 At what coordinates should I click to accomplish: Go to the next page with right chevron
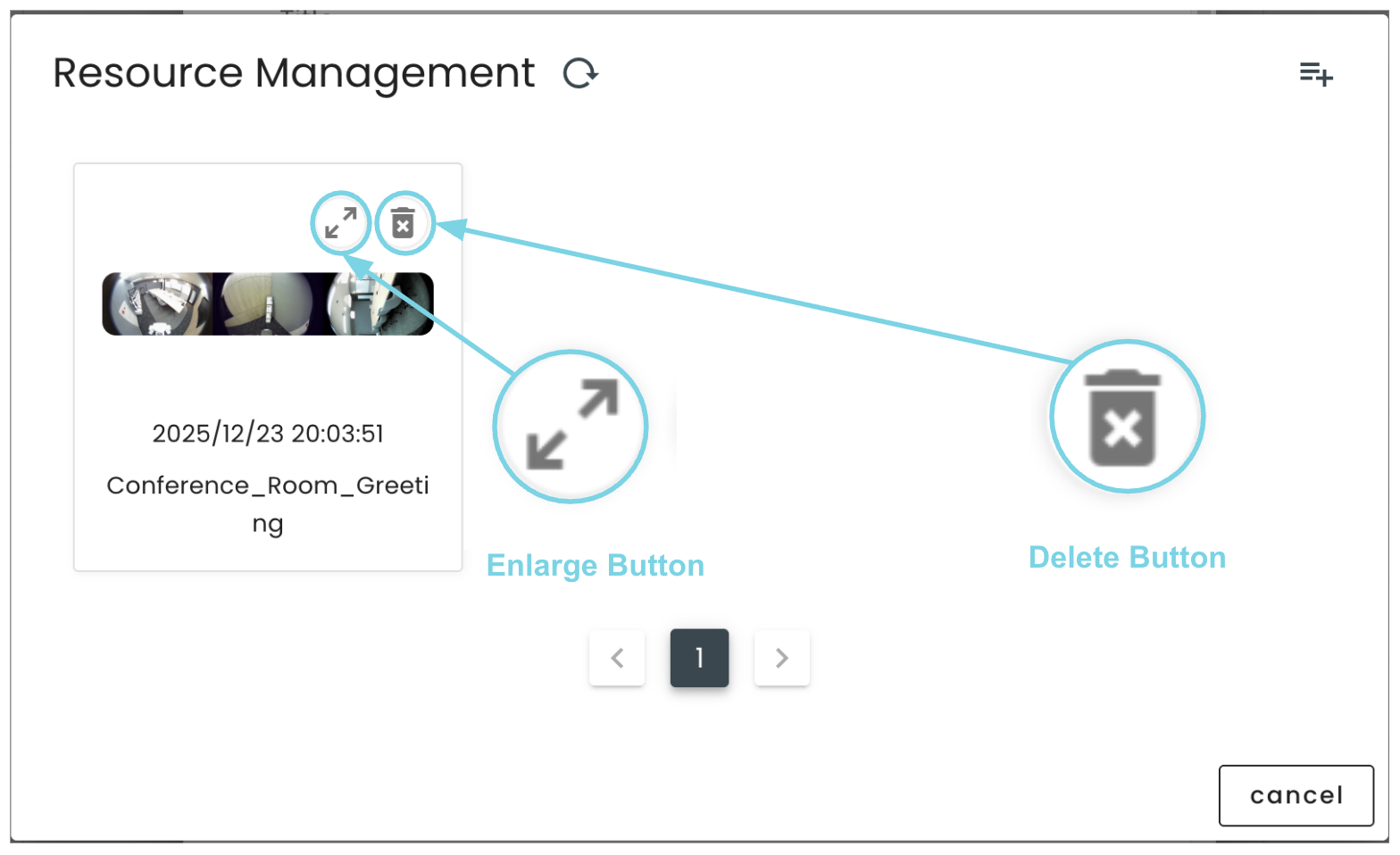click(782, 658)
